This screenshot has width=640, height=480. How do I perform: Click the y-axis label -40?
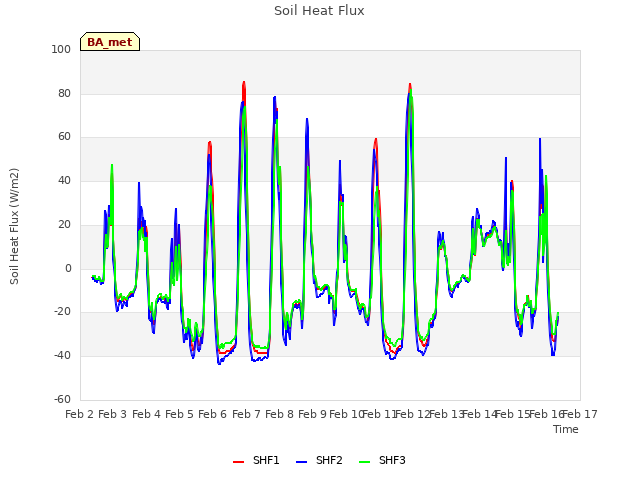(62, 356)
